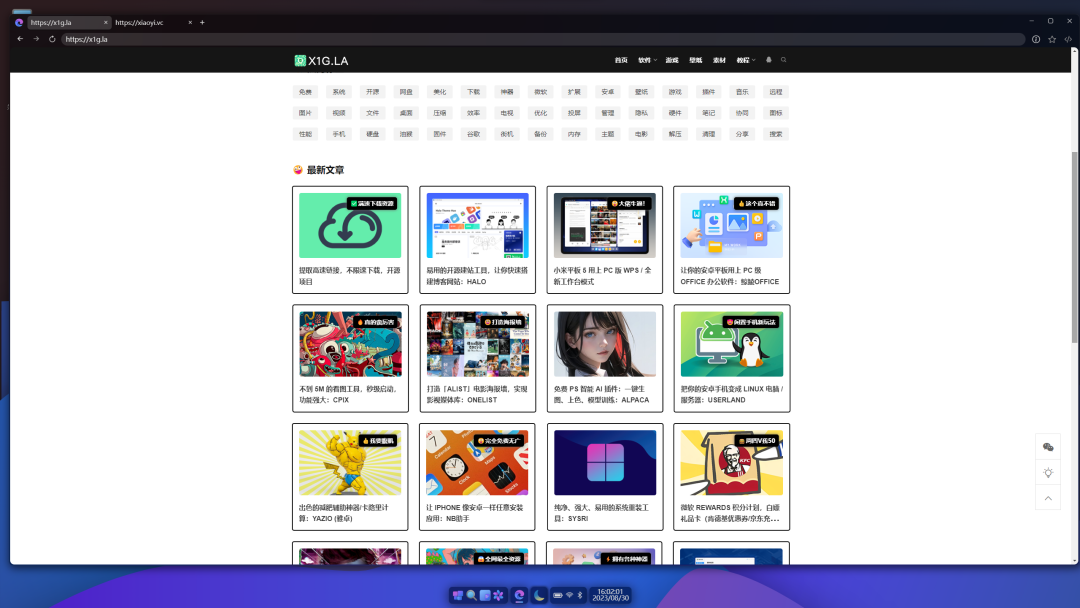Select the 主题 tag
The height and width of the screenshot is (608, 1080).
tap(608, 134)
